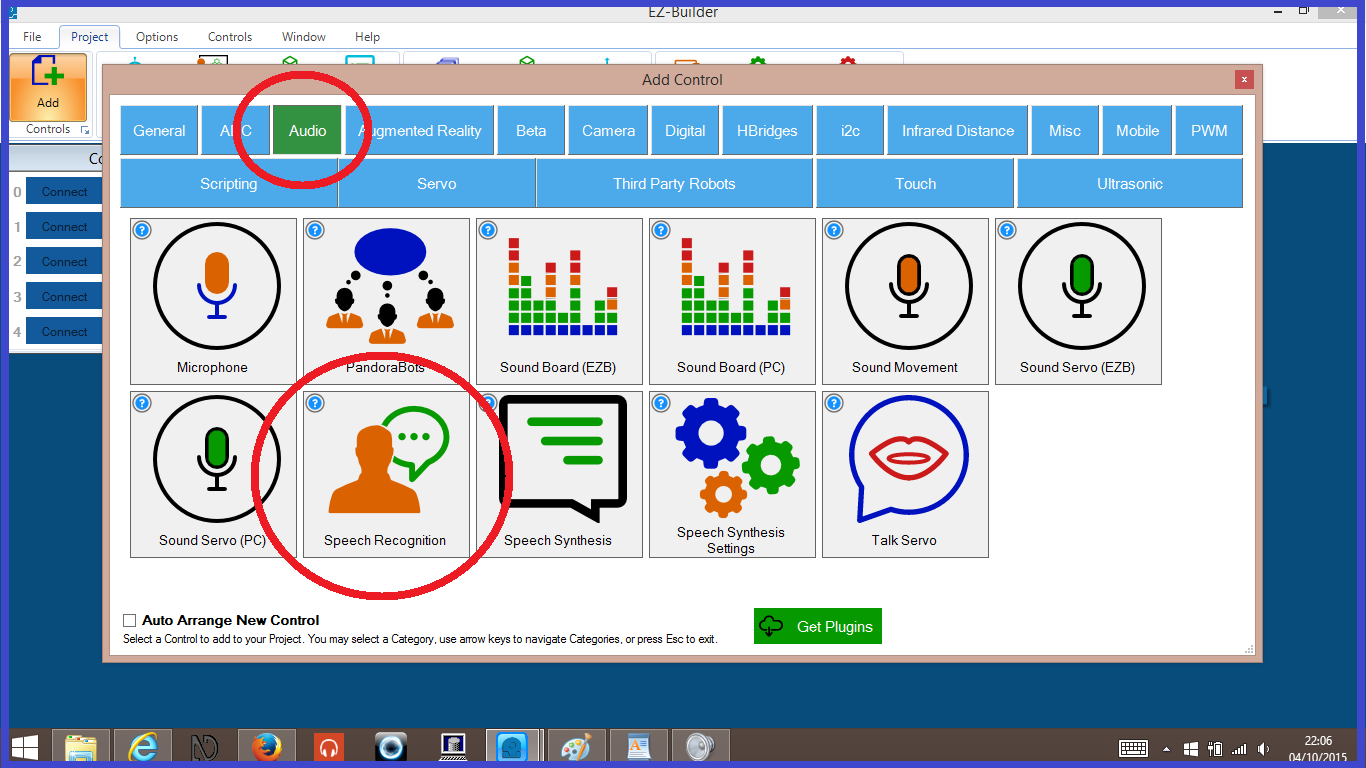Add the Sound Servo (EZB) control
1366x768 pixels.
(x=1078, y=301)
